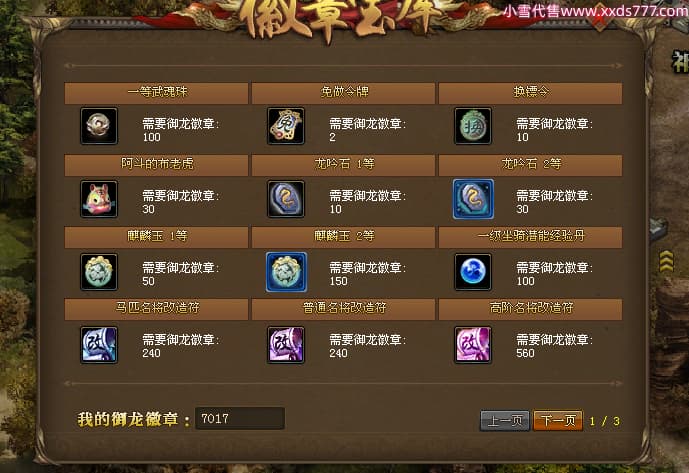
Task: Select the 龙吟石 1等 stone icon
Action: (286, 199)
